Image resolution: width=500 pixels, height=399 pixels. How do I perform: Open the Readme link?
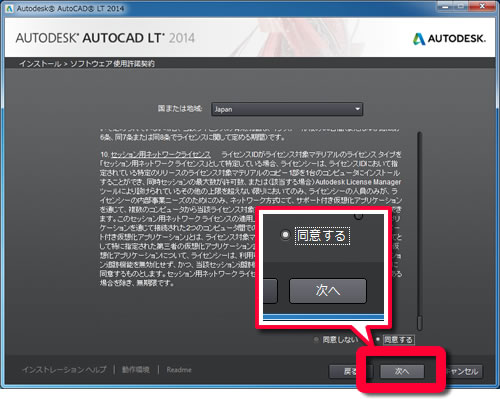click(179, 370)
